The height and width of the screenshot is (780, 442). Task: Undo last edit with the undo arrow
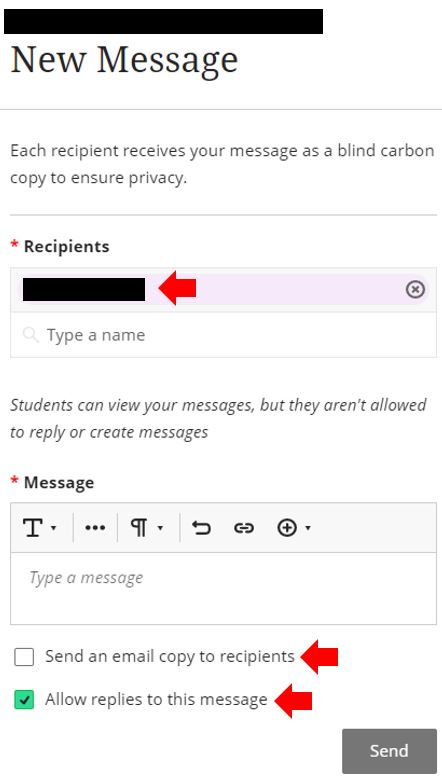[x=202, y=528]
